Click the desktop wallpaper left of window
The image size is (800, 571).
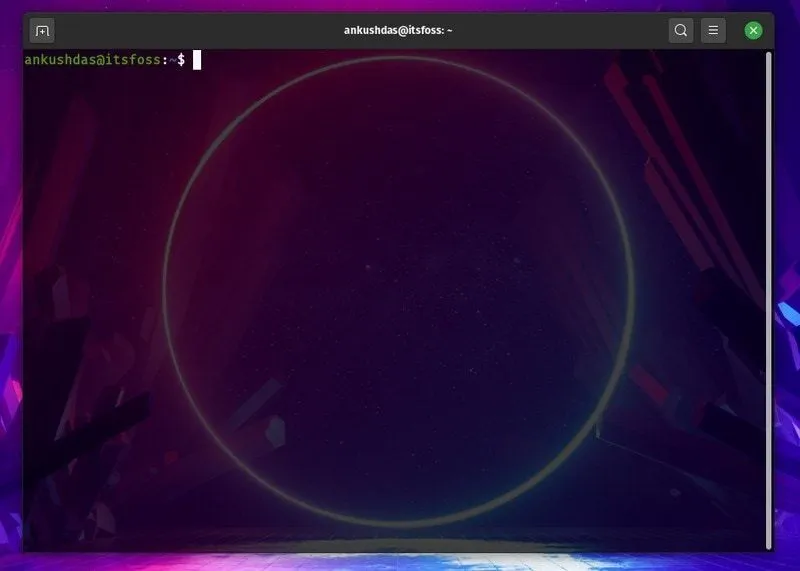(x=10, y=300)
